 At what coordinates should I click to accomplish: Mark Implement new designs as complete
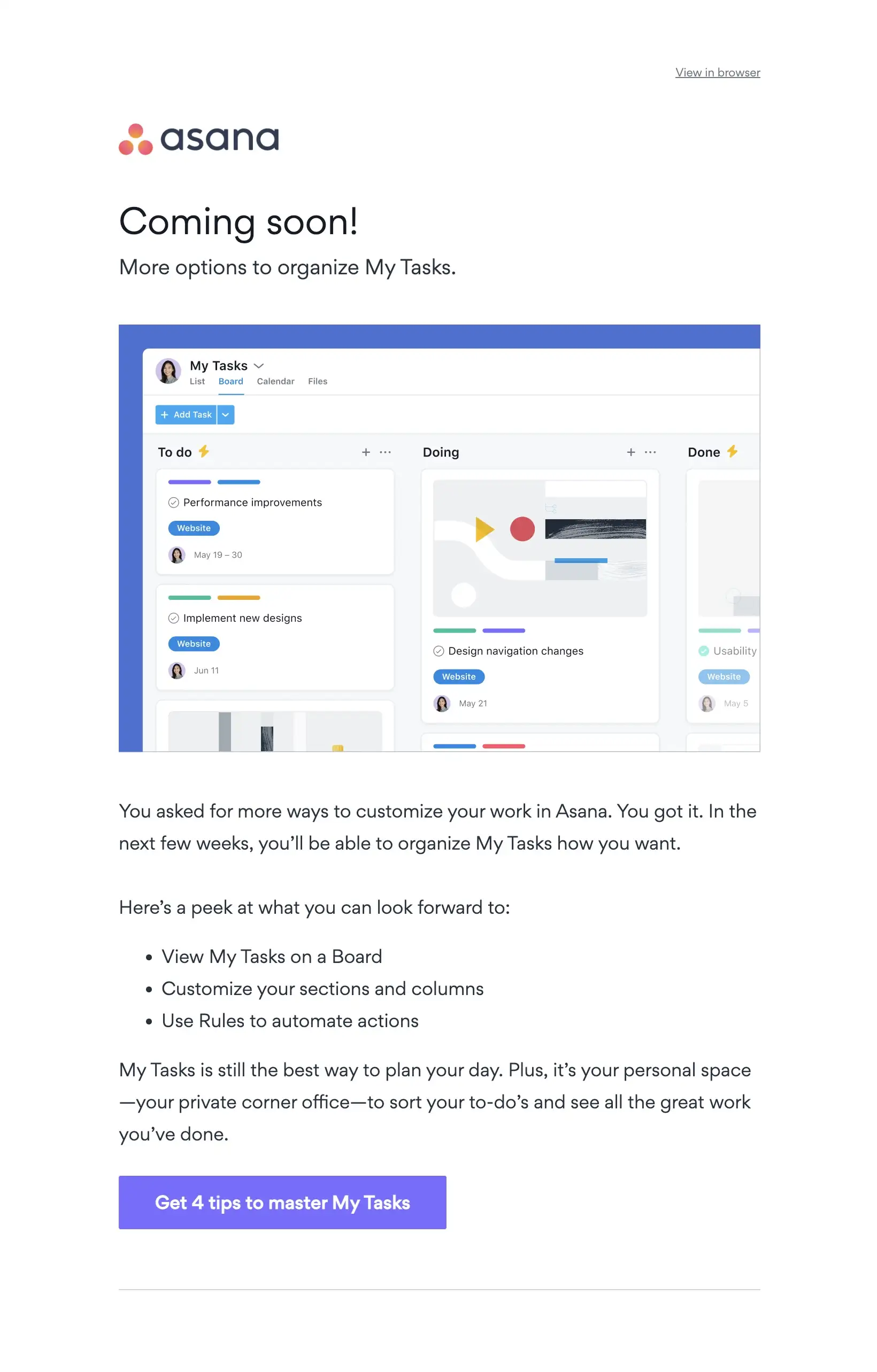[174, 618]
